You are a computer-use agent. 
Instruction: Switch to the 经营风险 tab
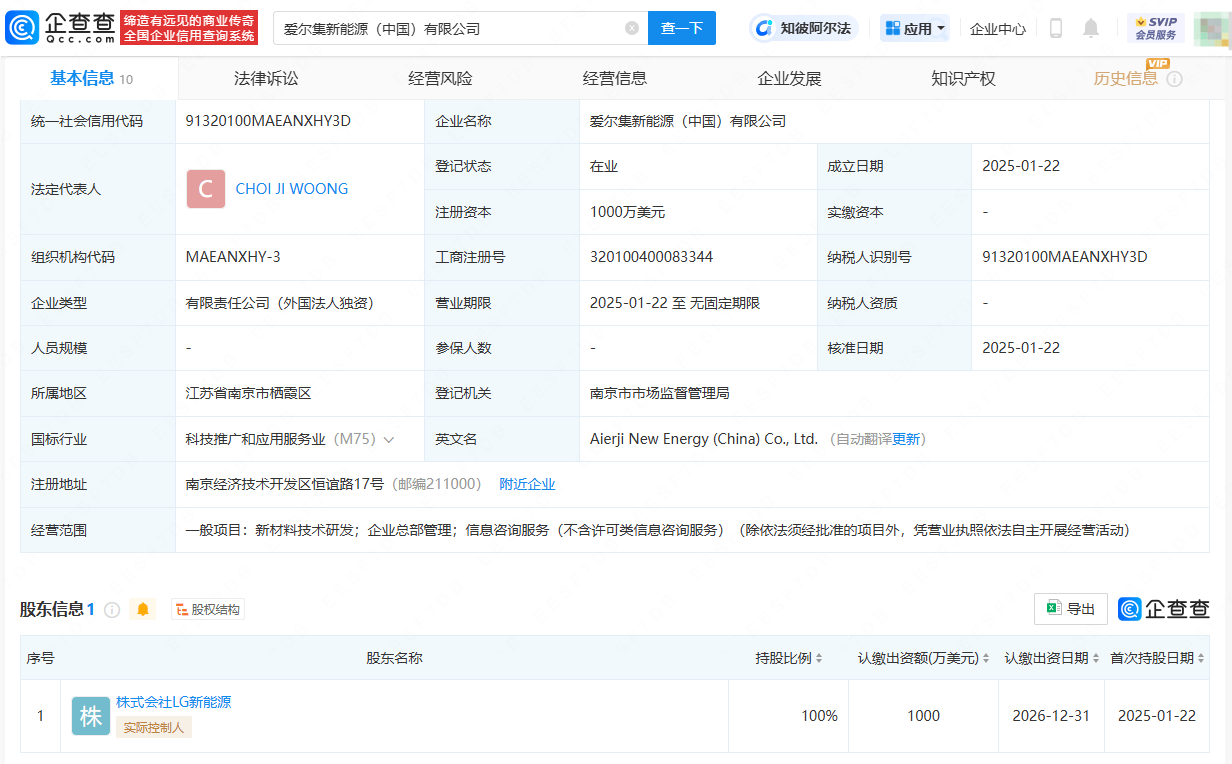(x=440, y=79)
